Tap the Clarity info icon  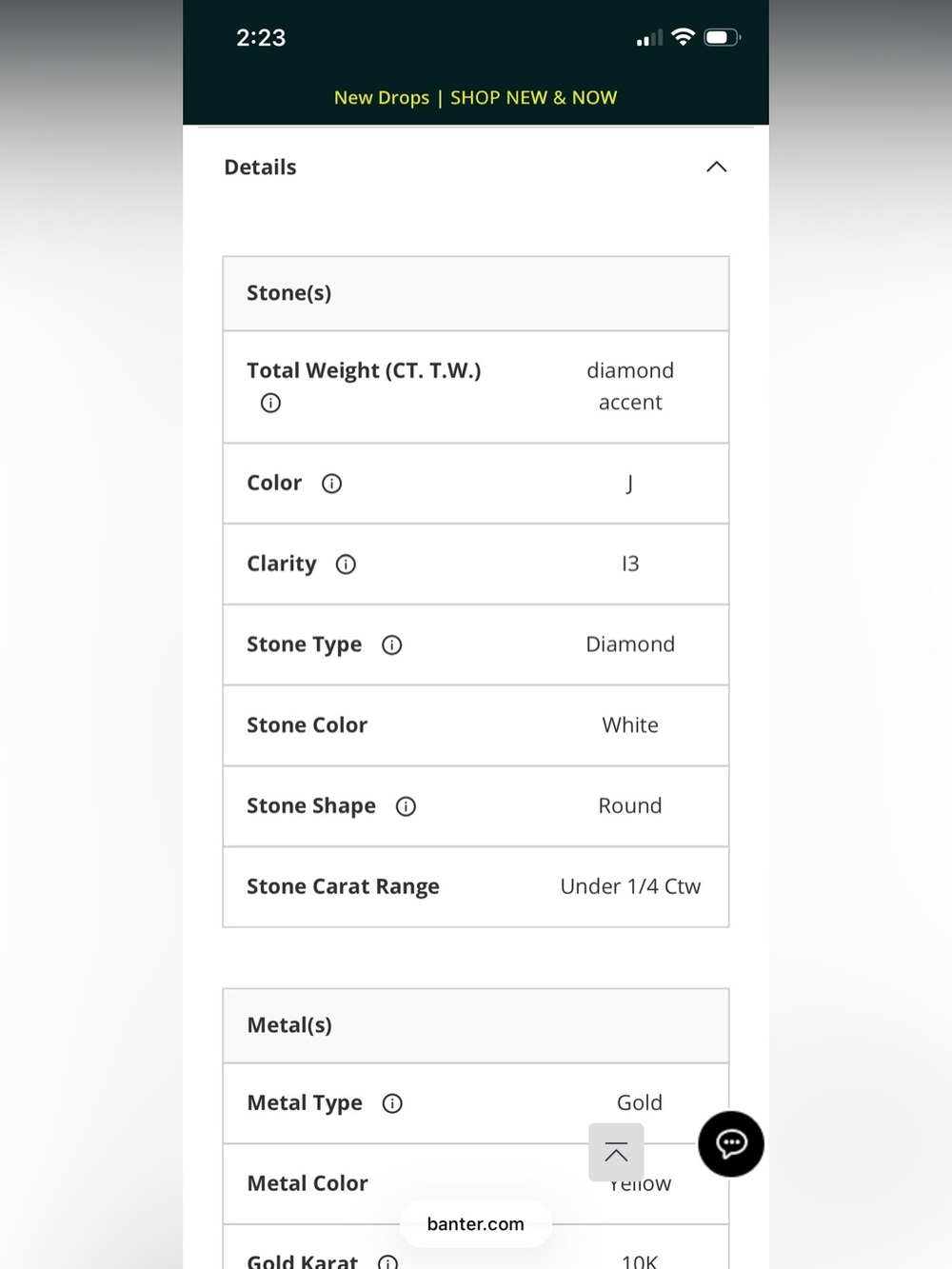coord(346,565)
